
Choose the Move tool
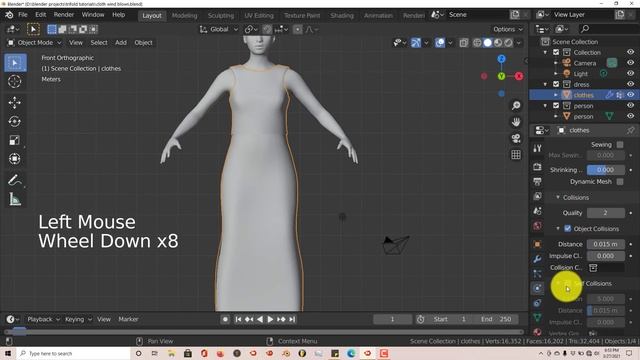15,102
